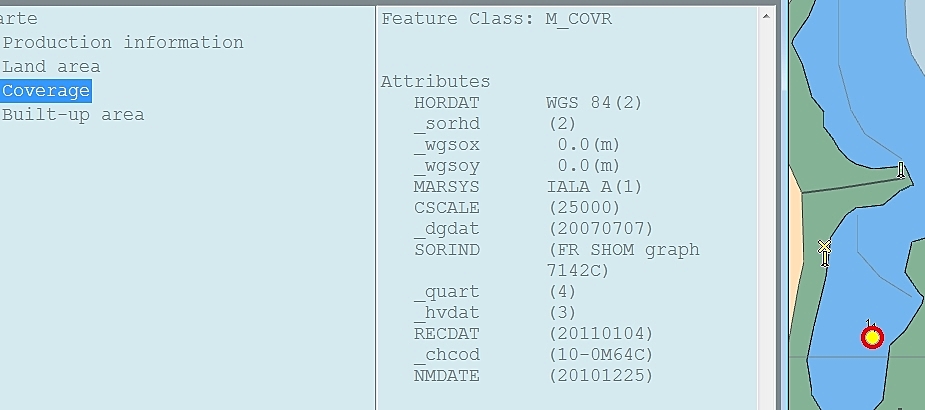Click the scrollbar up arrow in attributes panel
This screenshot has width=925, height=410.
tap(766, 16)
